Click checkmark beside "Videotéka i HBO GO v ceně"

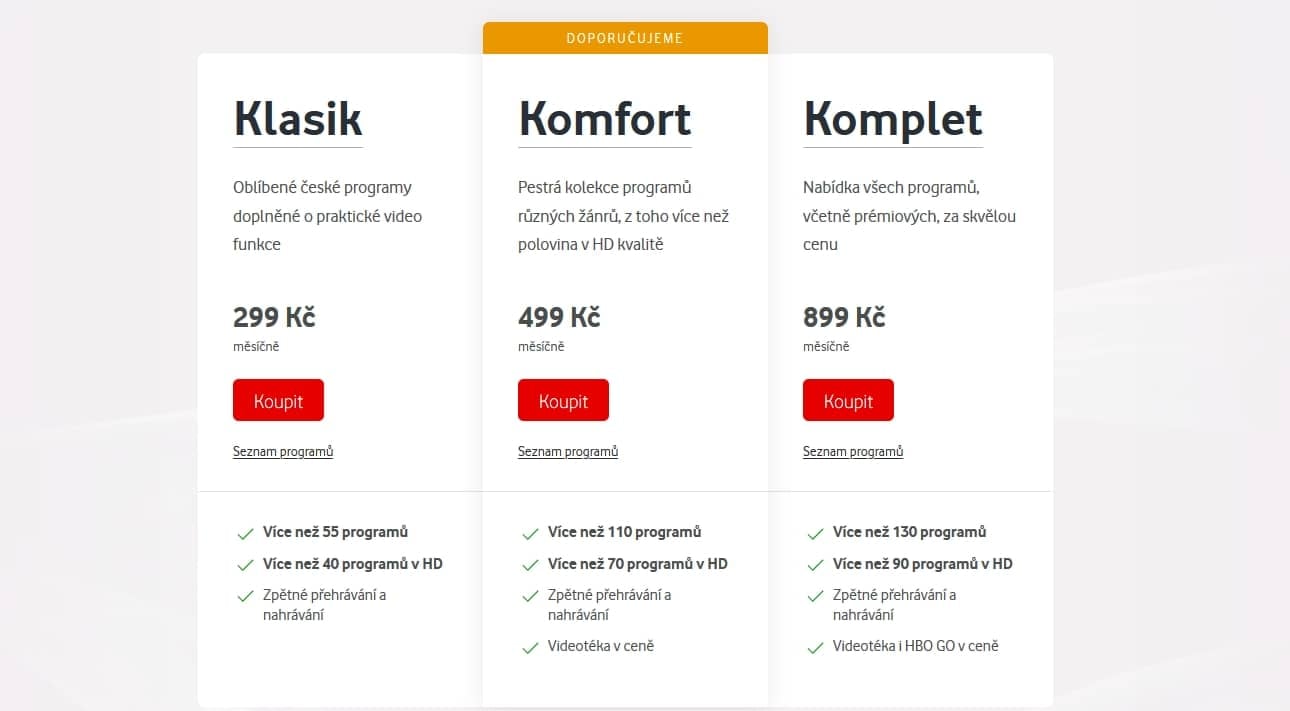point(816,646)
